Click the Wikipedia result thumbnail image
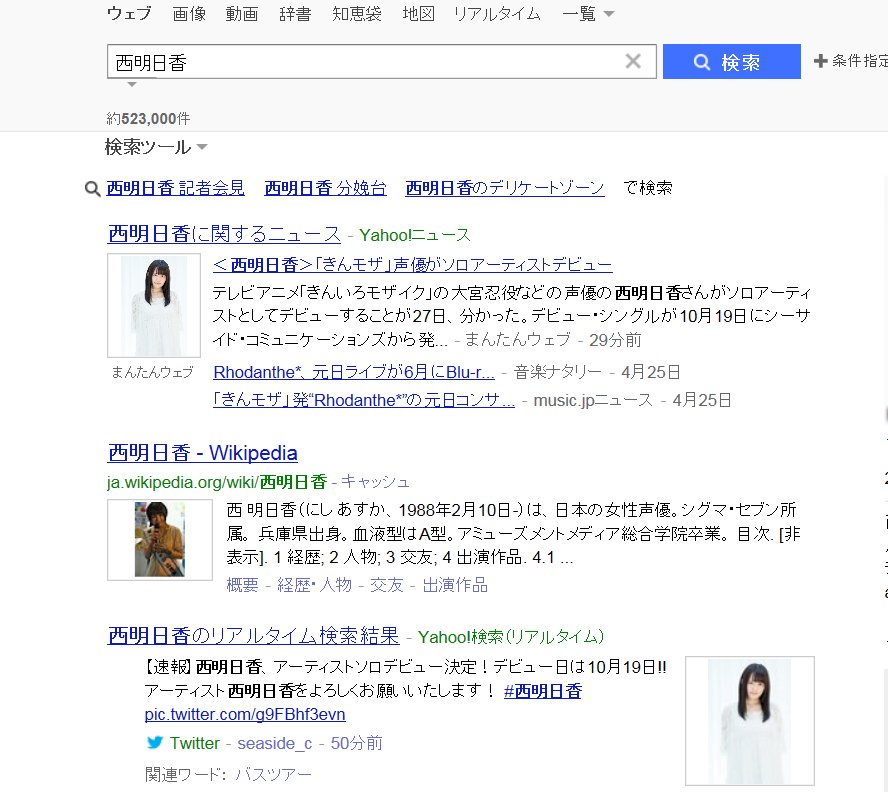The height and width of the screenshot is (792, 888). [160, 540]
